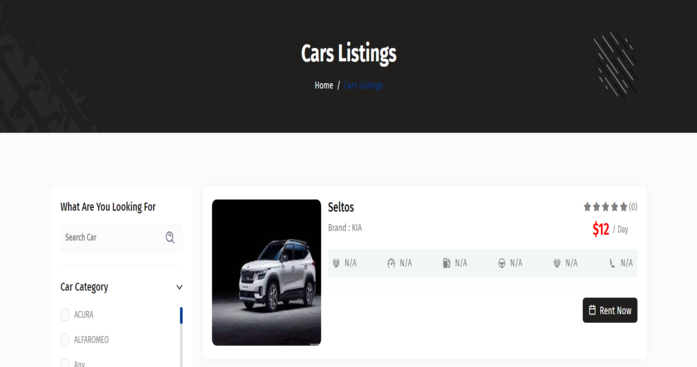This screenshot has height=367, width=697.
Task: Open the Seltos car title link
Action: pyautogui.click(x=341, y=207)
